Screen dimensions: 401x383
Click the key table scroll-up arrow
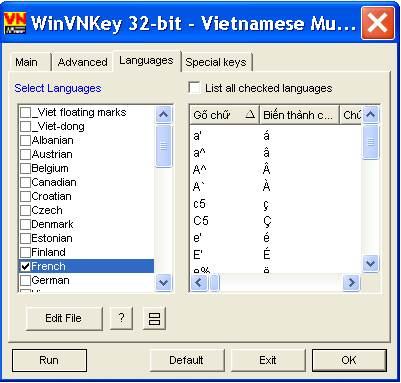pos(371,115)
